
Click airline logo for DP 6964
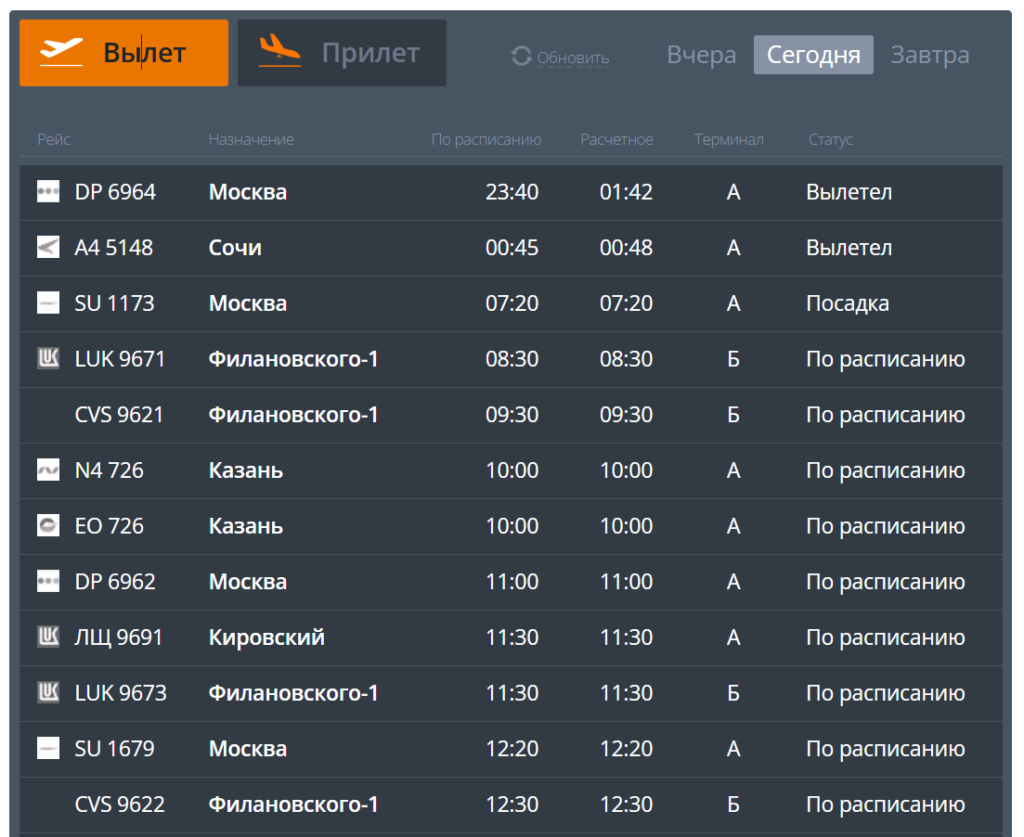tap(48, 192)
